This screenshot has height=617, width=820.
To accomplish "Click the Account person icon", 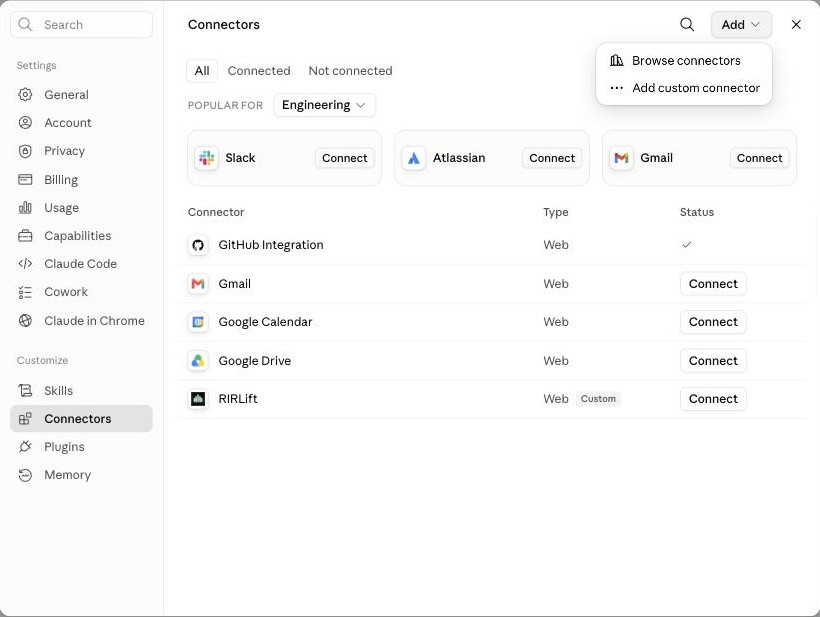I will click(25, 123).
